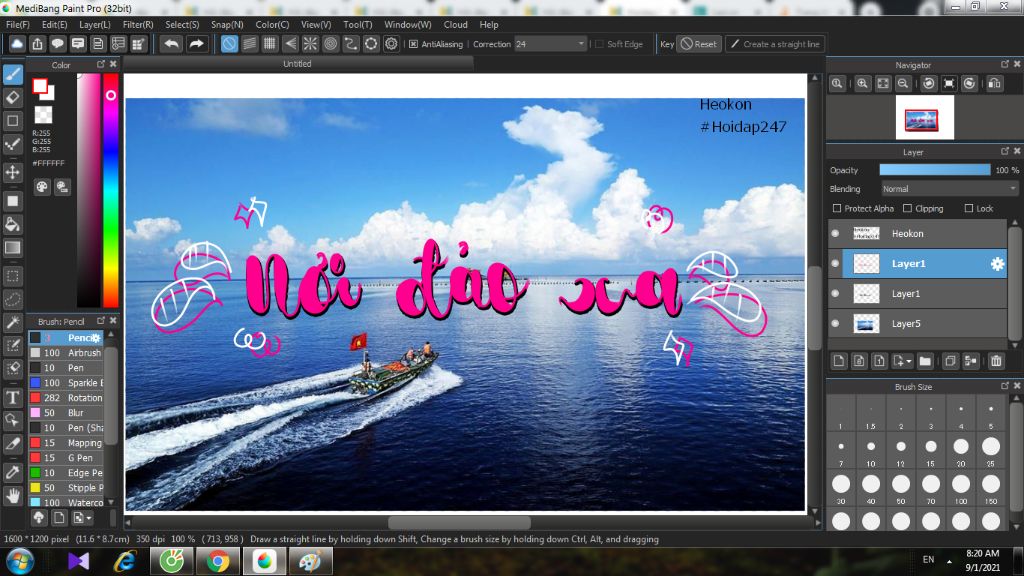Open the Snap menu

coord(227,24)
